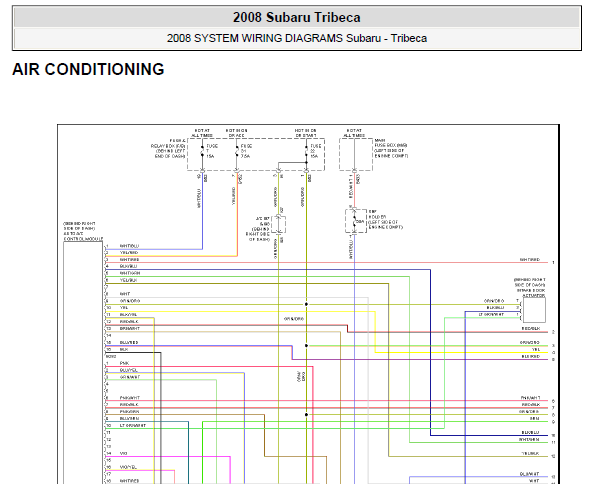Screen dimensions: 605x484
Task: Click 'RED/BLK' at upper connector pin 12
Action: click(129, 322)
